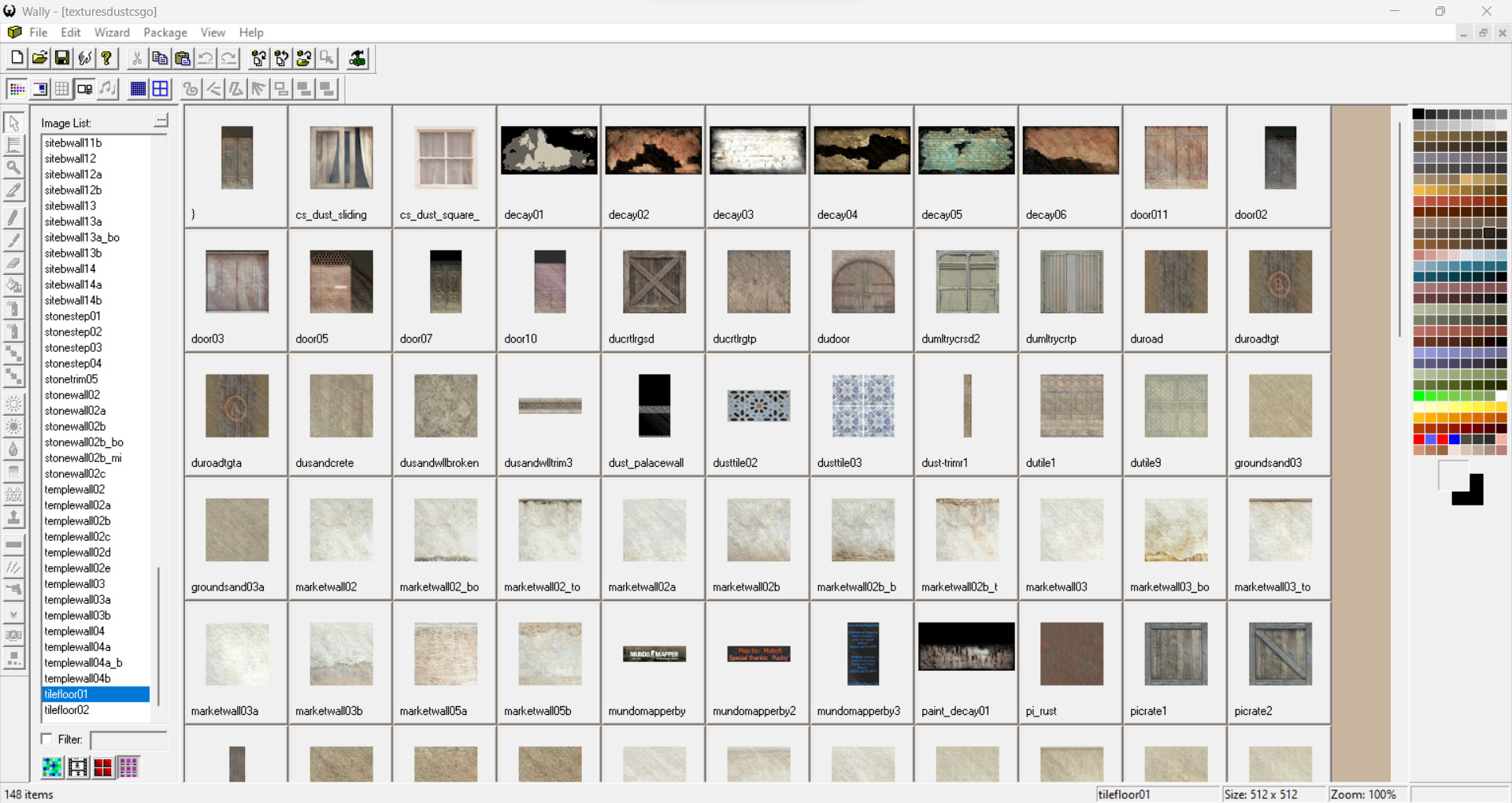Open the Package menu
Image resolution: width=1512 pixels, height=803 pixels.
tap(165, 32)
